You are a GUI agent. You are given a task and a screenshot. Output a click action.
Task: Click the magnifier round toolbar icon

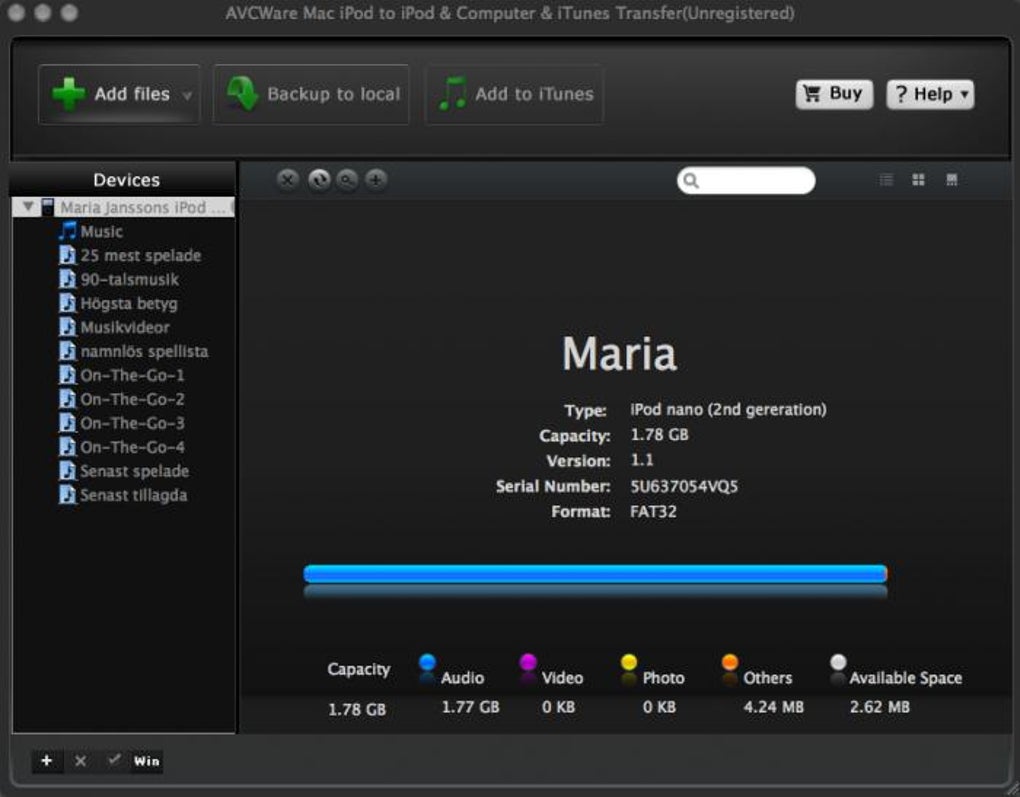[347, 180]
